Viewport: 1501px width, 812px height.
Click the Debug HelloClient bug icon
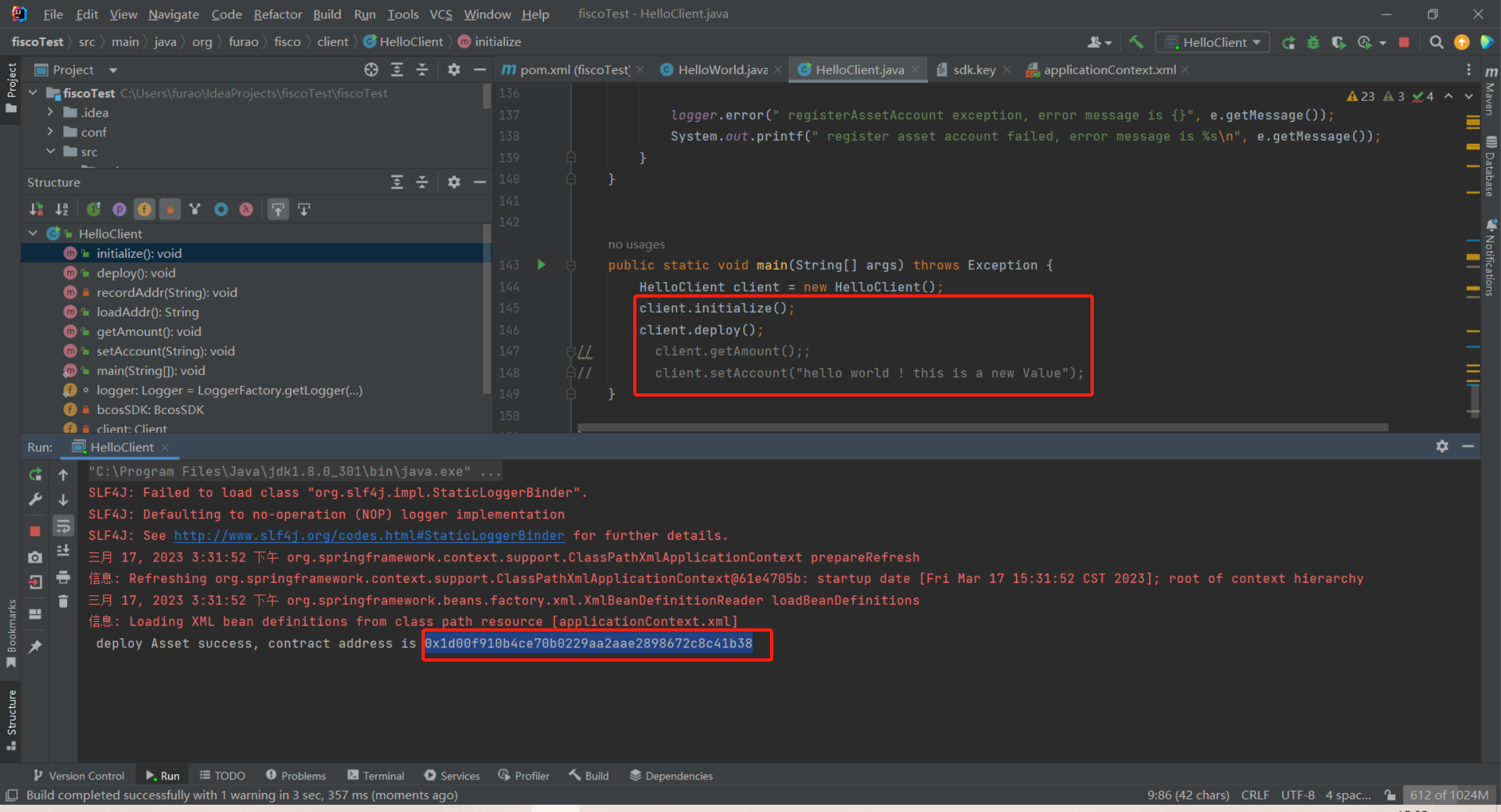pos(1313,42)
